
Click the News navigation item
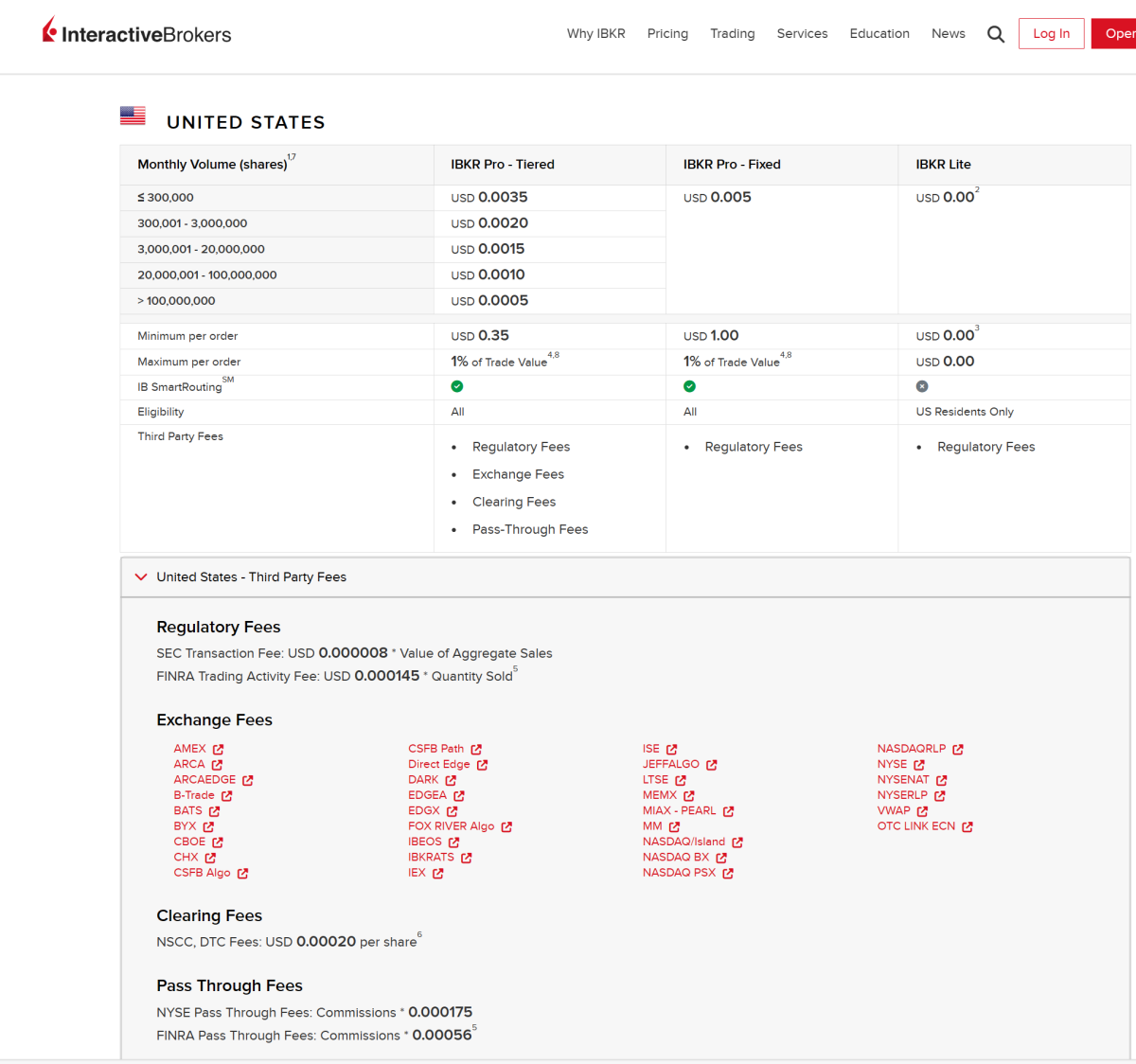[x=949, y=33]
